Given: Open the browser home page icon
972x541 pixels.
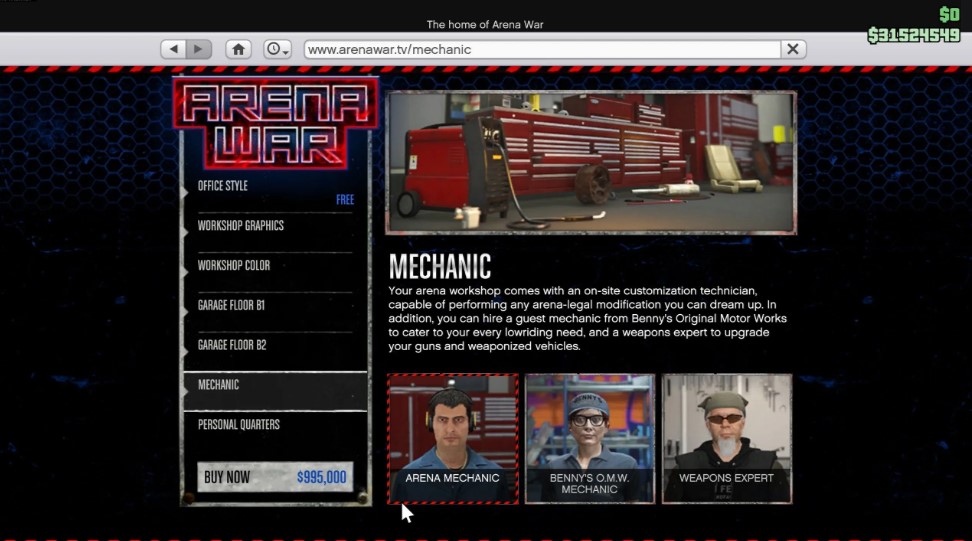Looking at the screenshot, I should click(238, 49).
